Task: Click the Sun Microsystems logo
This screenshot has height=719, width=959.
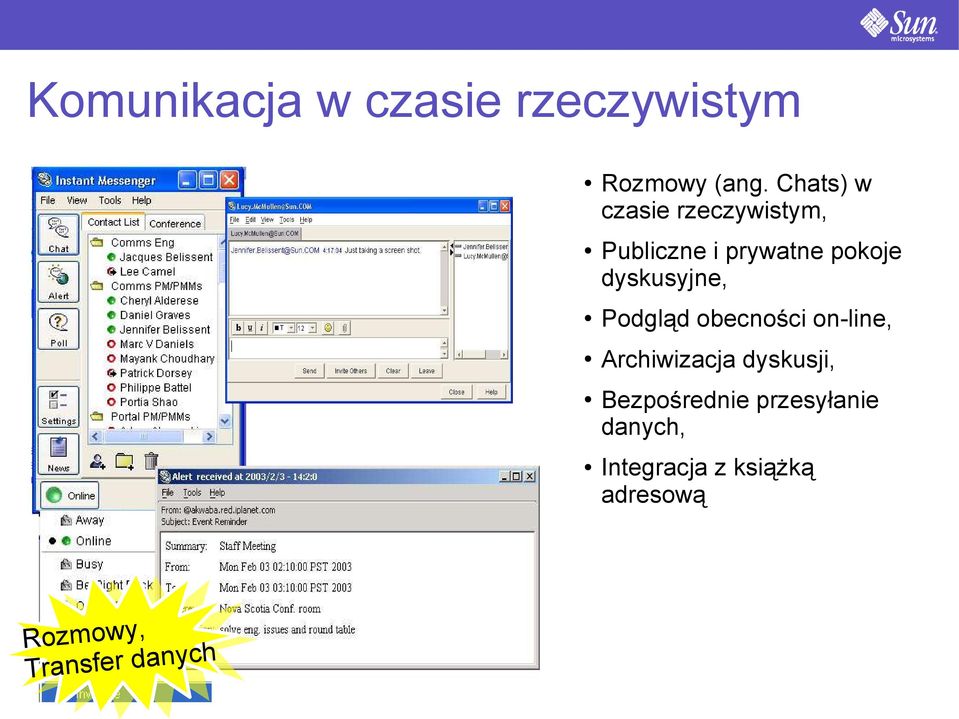Action: pos(898,25)
